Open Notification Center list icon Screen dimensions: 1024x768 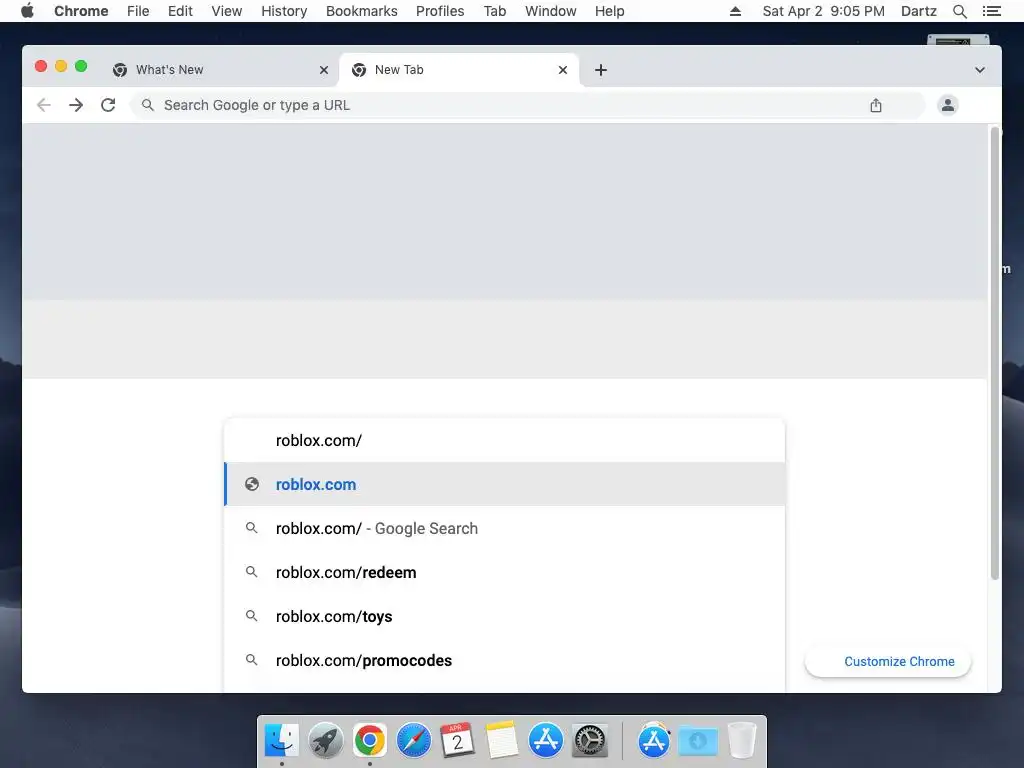(992, 11)
